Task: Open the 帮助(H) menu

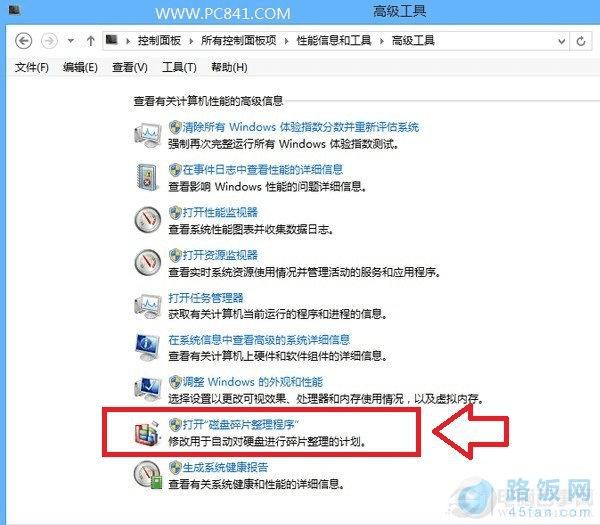Action: [229, 67]
